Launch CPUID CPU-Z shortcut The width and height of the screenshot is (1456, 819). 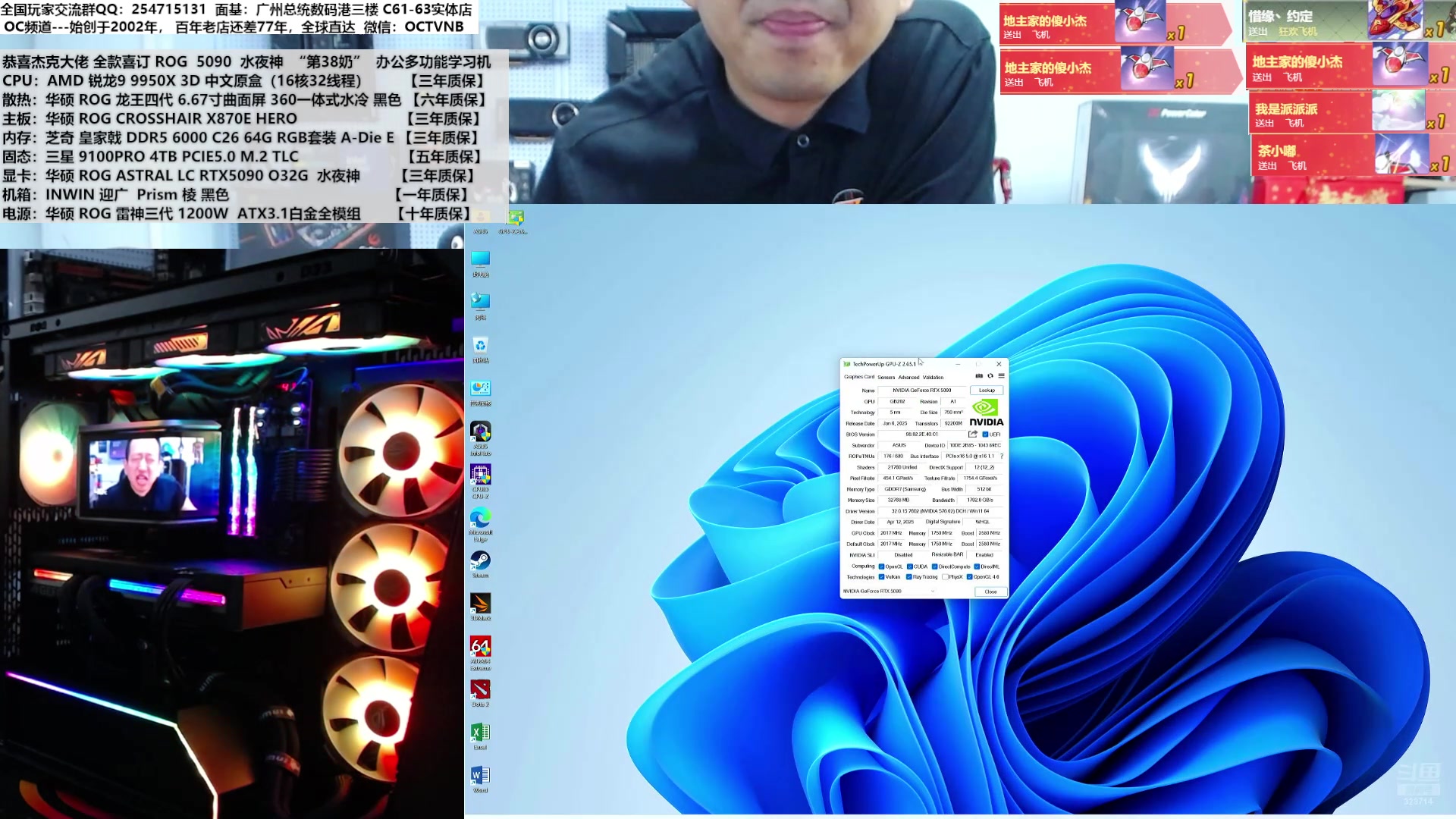[480, 481]
